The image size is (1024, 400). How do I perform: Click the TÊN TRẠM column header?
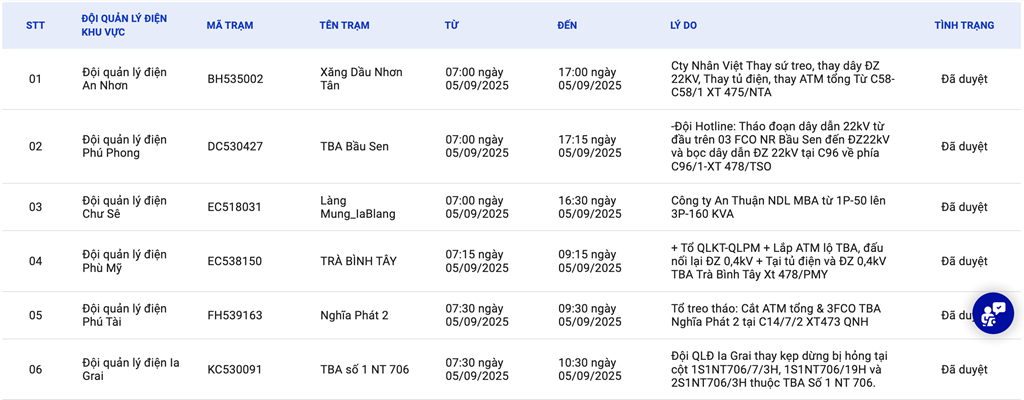[346, 25]
